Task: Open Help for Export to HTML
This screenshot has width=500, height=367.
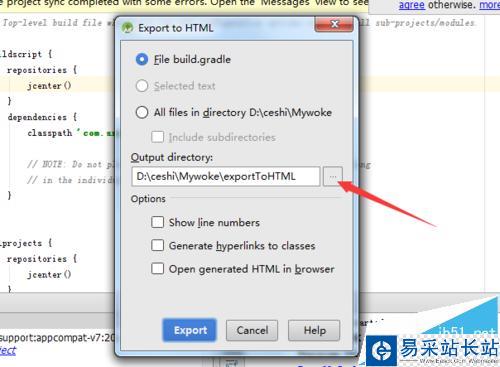Action: click(x=314, y=330)
